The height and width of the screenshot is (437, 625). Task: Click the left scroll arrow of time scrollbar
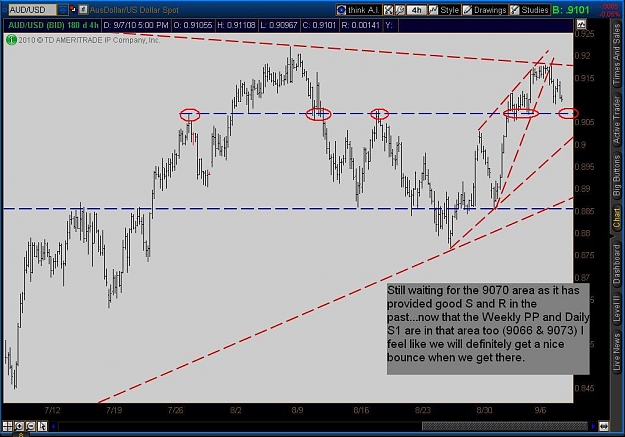pyautogui.click(x=53, y=426)
